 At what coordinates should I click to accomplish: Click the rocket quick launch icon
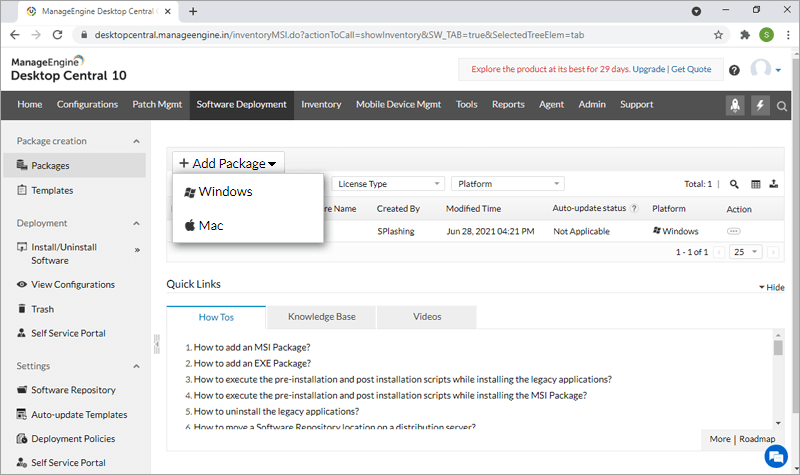735,105
